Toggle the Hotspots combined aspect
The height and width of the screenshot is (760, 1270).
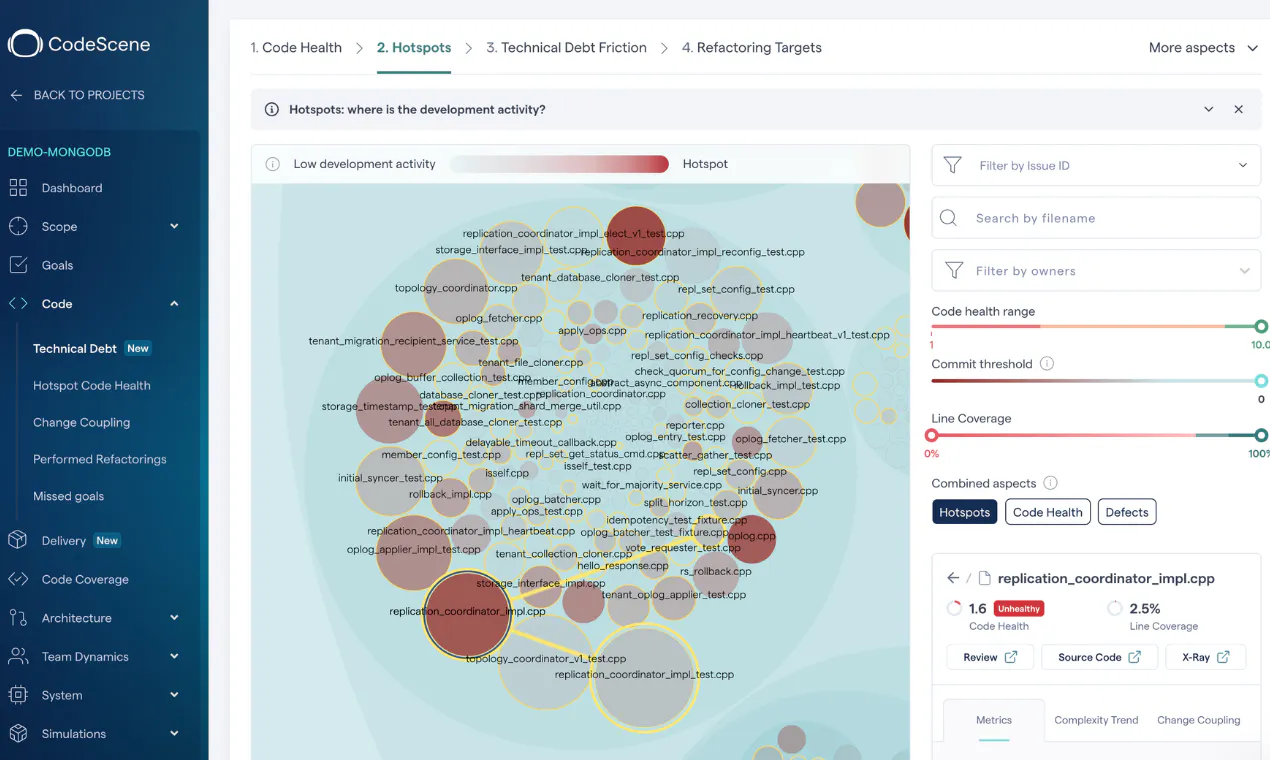[x=965, y=512]
